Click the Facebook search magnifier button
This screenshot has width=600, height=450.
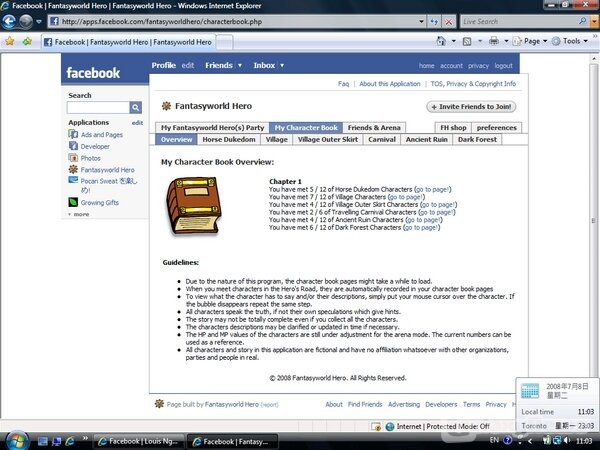(136, 107)
